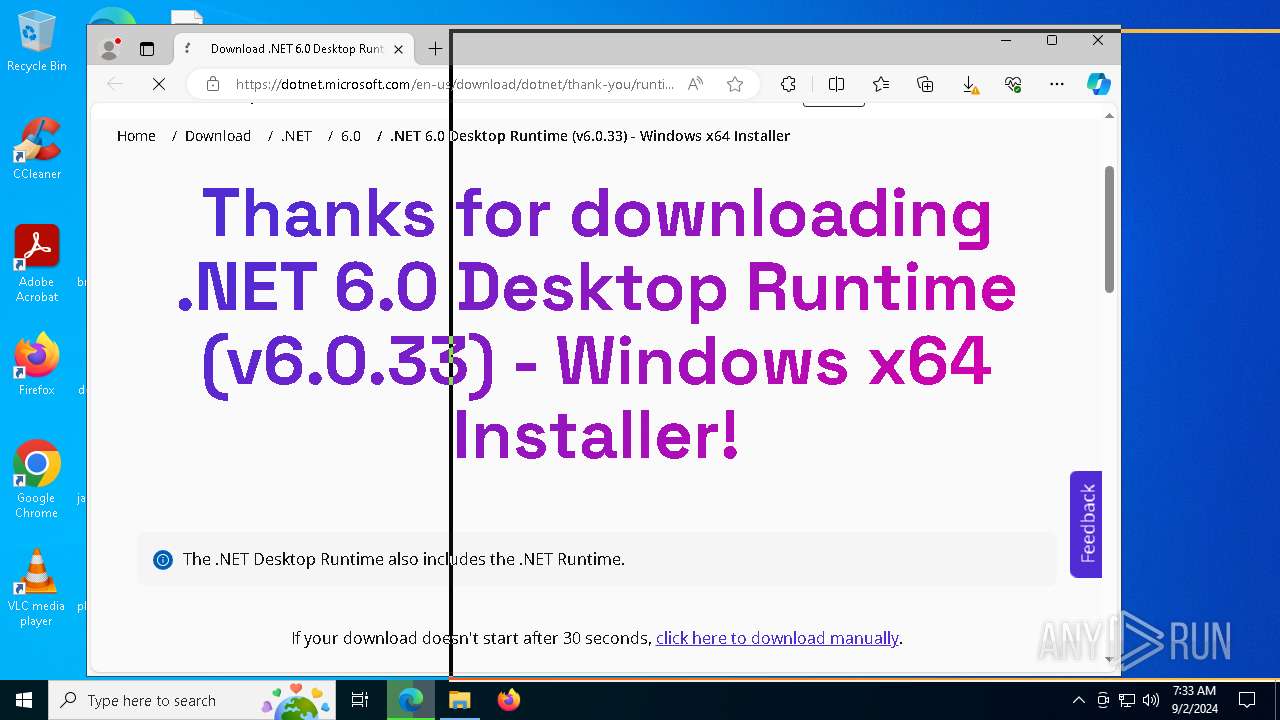Open the Copilot sidebar icon
Image resolution: width=1280 pixels, height=720 pixels.
coord(1099,84)
